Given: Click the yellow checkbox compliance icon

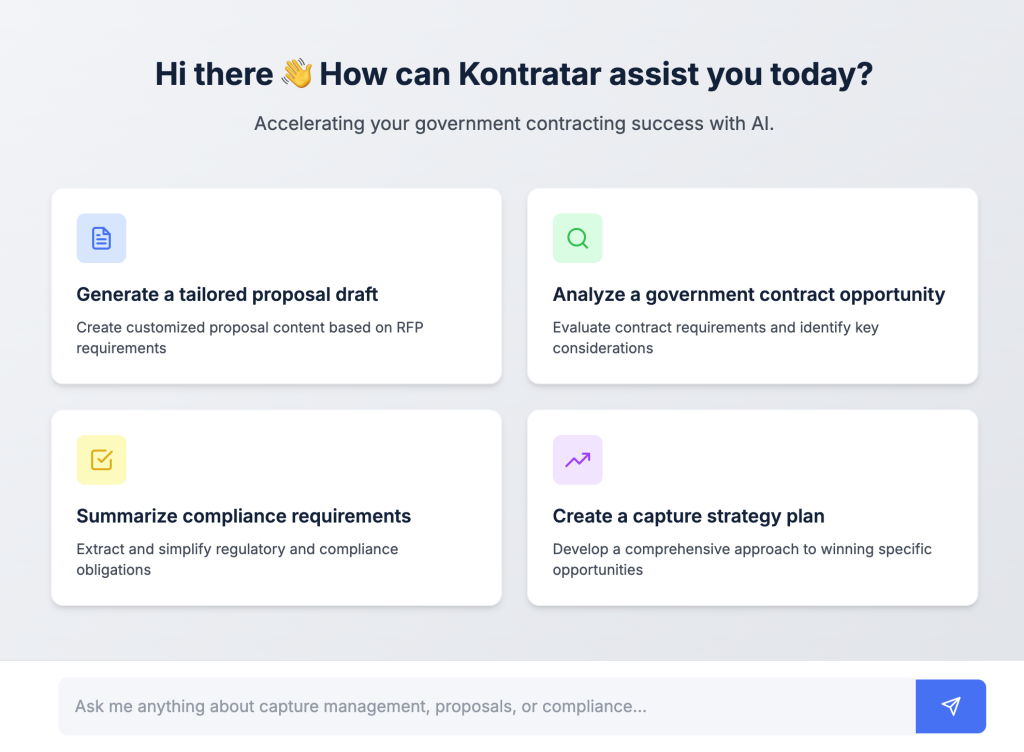Looking at the screenshot, I should 101,460.
